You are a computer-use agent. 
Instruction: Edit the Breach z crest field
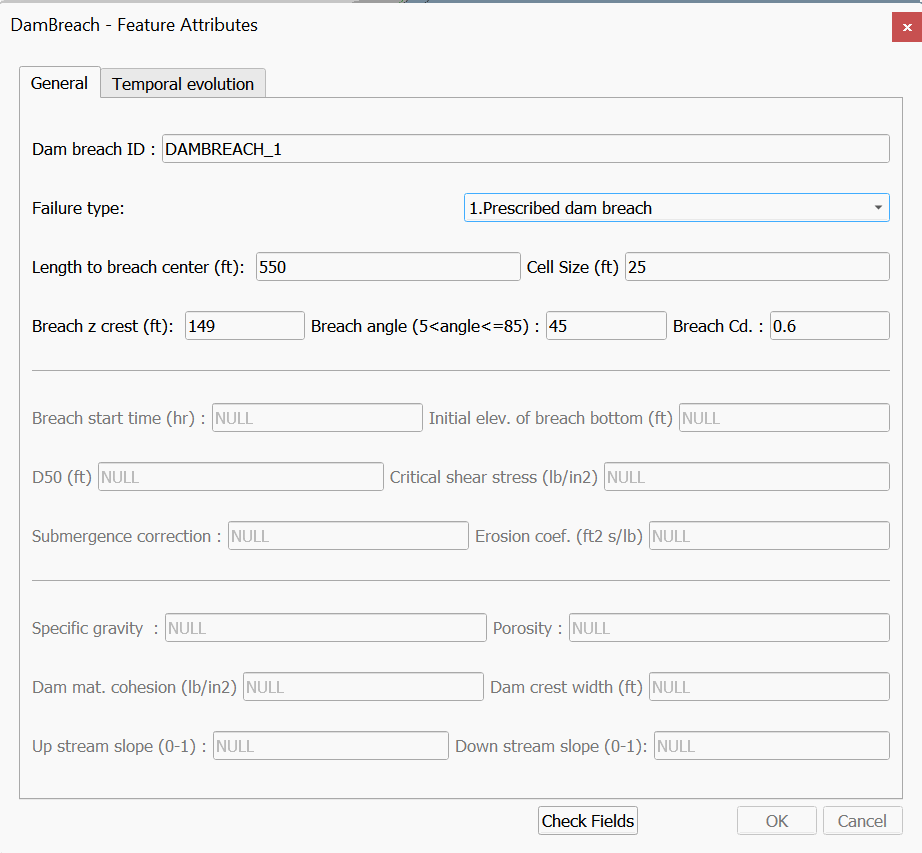(244, 326)
